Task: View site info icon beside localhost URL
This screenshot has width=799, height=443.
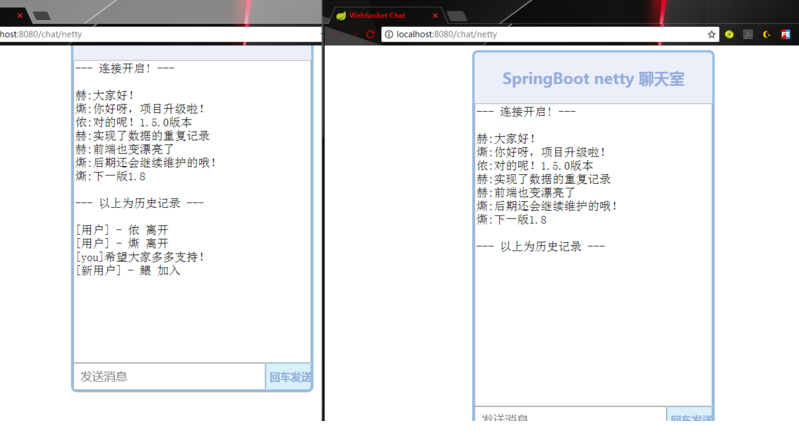Action: click(x=389, y=34)
